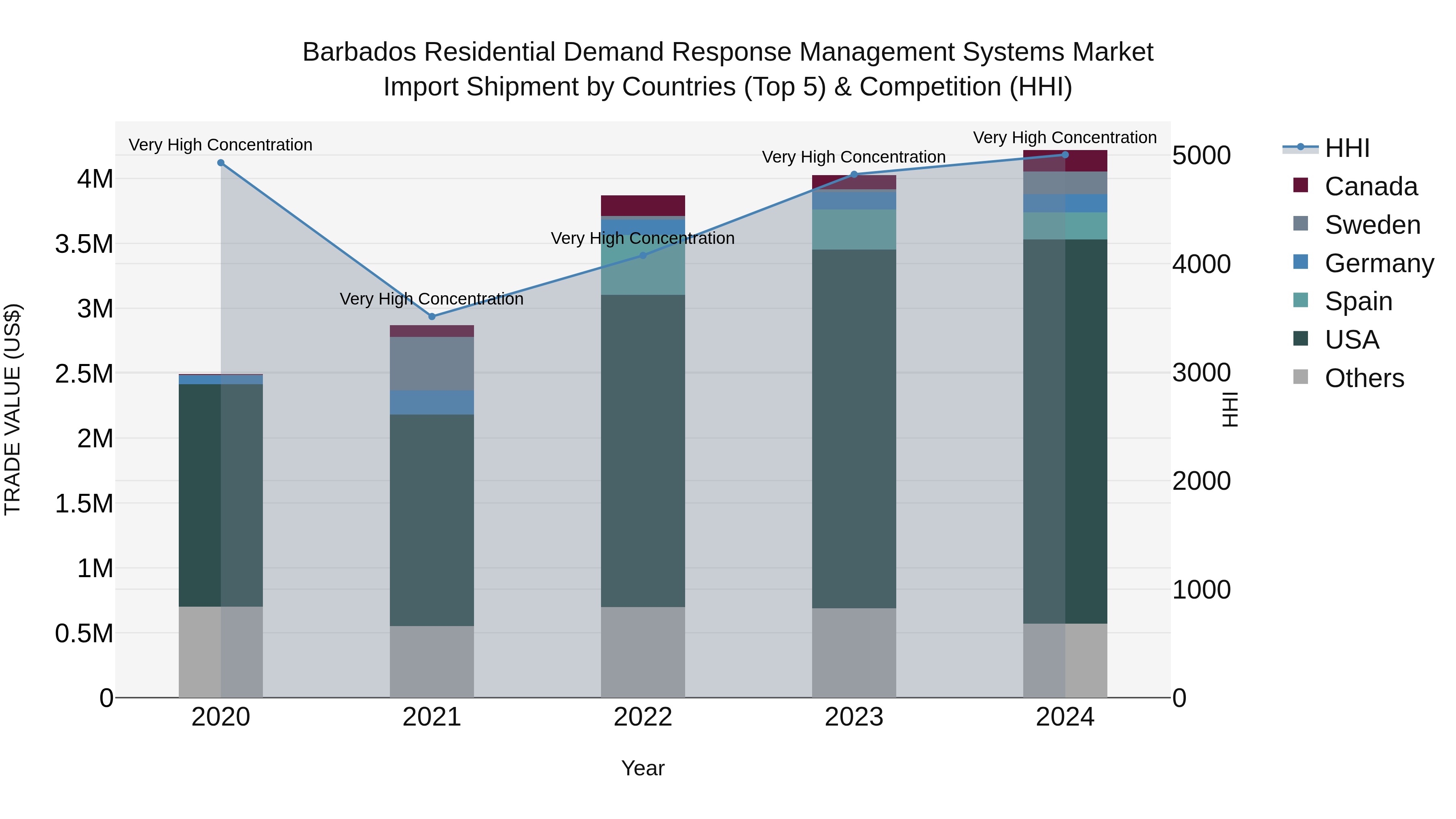Screen dimensions: 1456x819
Task: Click the Spain segment of 2023 bar
Action: (x=854, y=229)
